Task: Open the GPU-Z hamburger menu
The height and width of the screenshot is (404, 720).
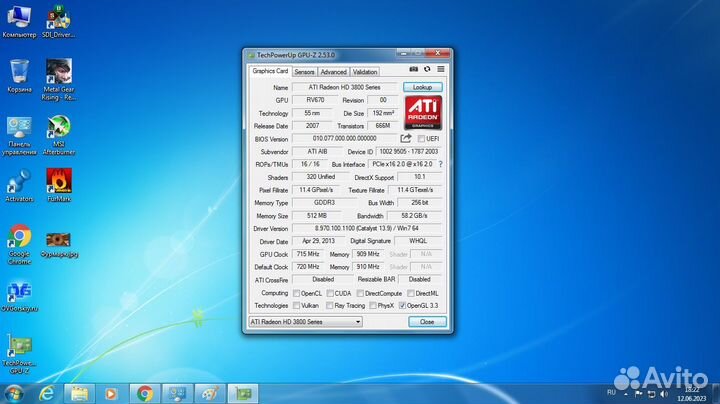Action: point(441,69)
